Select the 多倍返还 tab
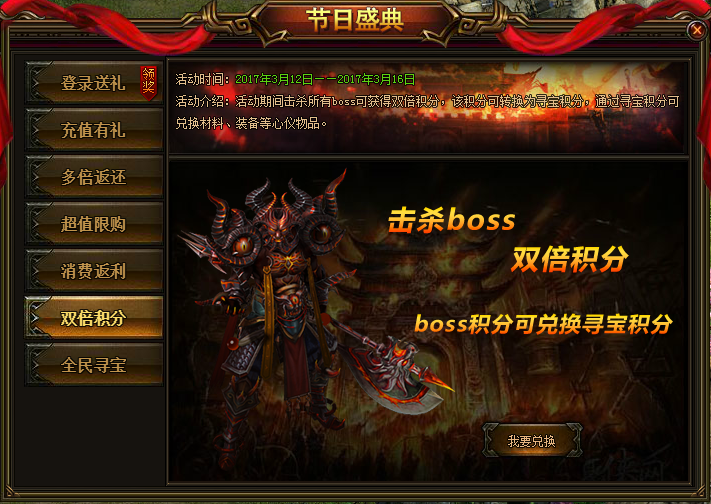711x504 pixels. click(94, 177)
